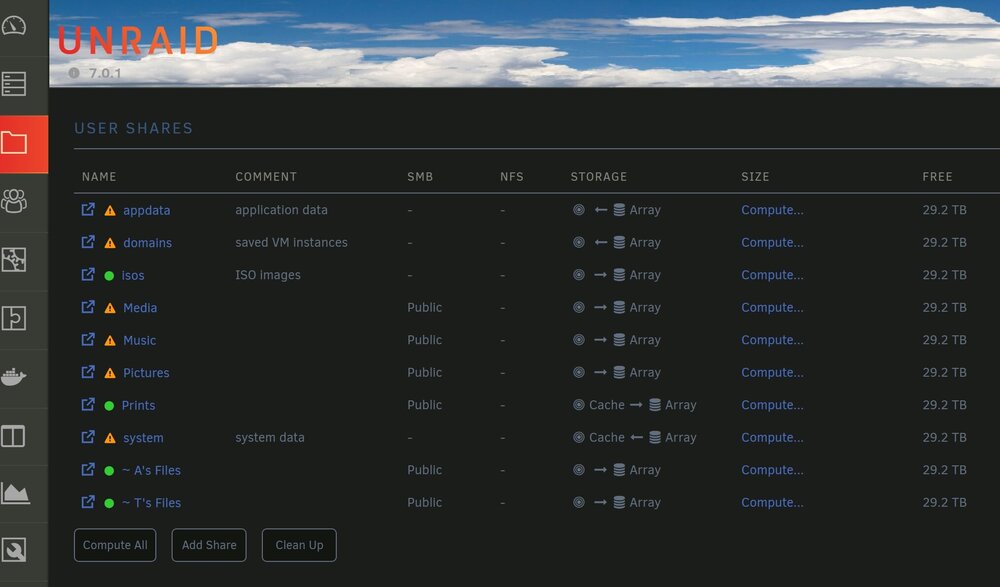
Task: Browse the system share via its open icon
Action: [x=88, y=437]
